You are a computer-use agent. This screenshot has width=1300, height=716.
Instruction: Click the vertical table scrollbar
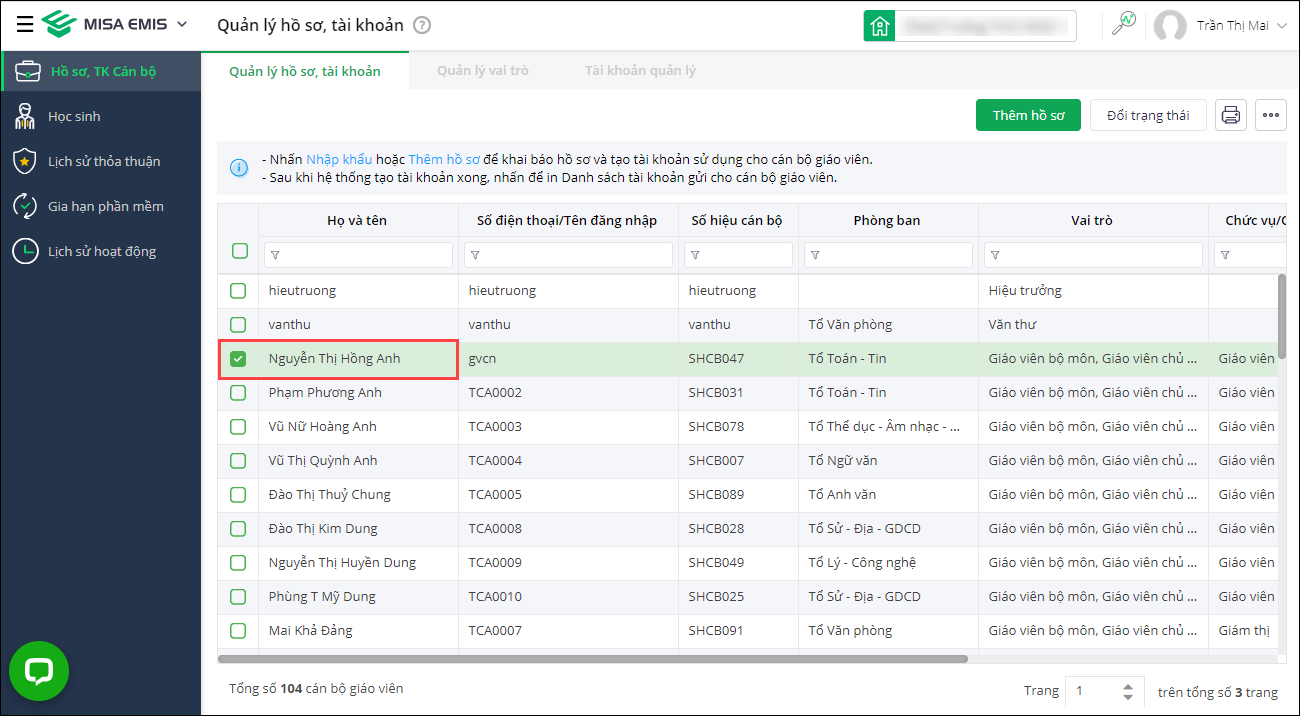point(1282,317)
